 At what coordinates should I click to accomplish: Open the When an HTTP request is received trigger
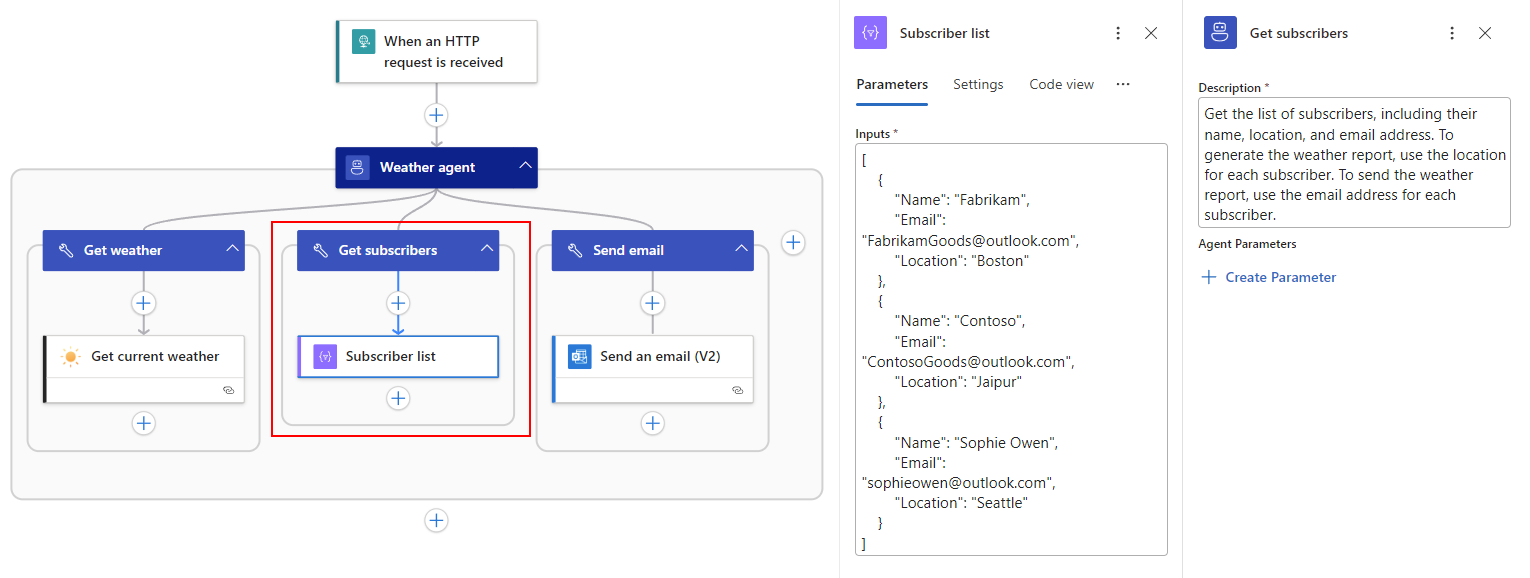pyautogui.click(x=437, y=51)
